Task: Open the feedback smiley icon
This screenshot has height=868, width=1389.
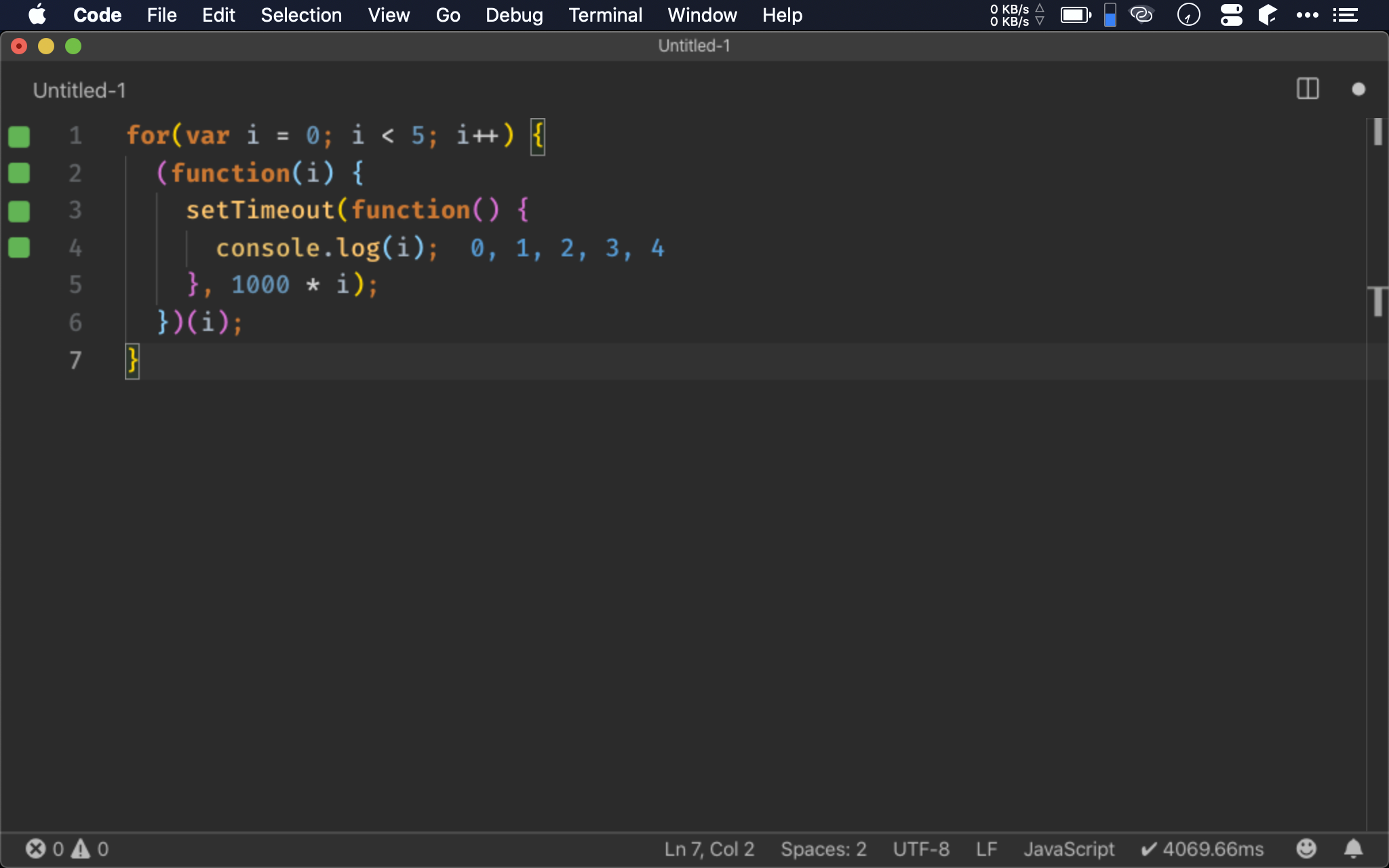Action: 1306,848
